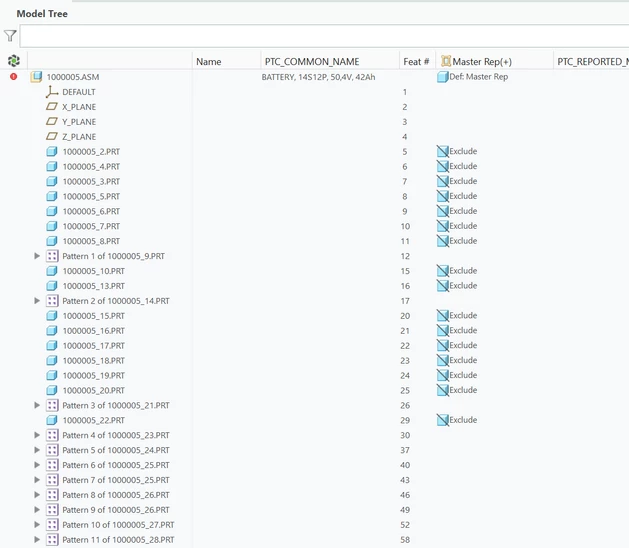This screenshot has width=629, height=548.
Task: Click the part icon of 1000005_22.PRT
Action: [52, 420]
